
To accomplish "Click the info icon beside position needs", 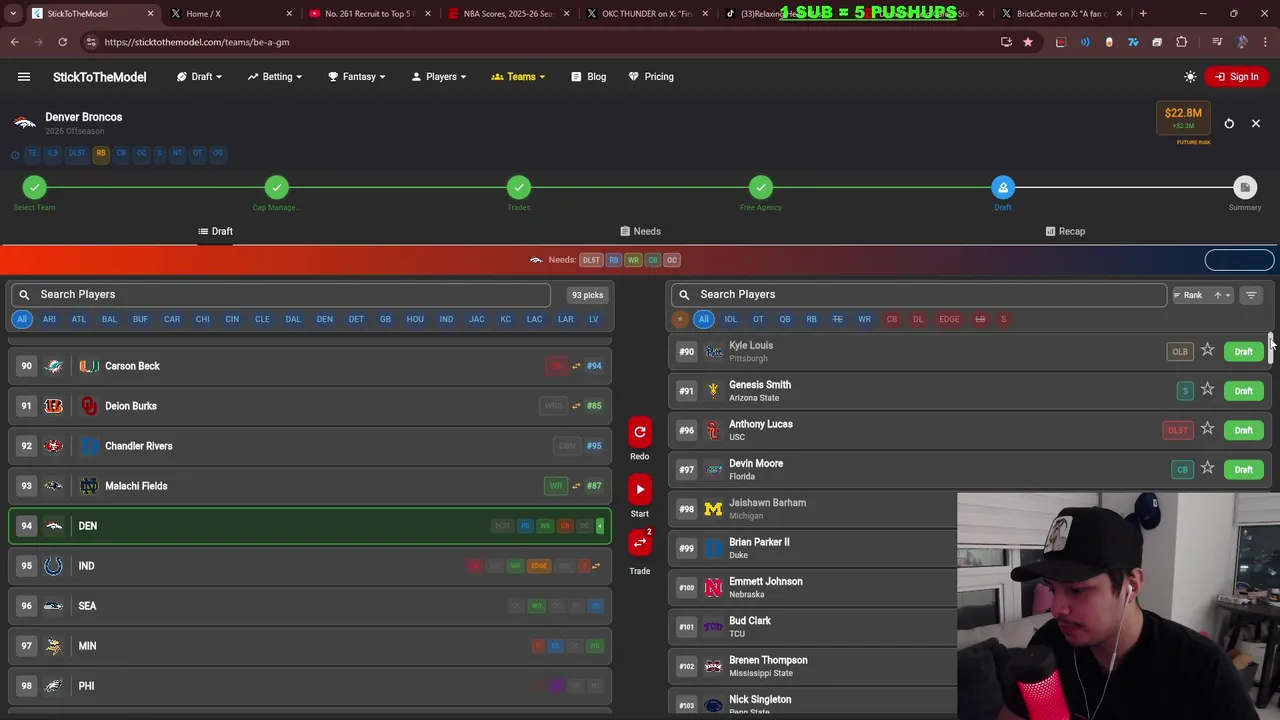I will (15, 154).
